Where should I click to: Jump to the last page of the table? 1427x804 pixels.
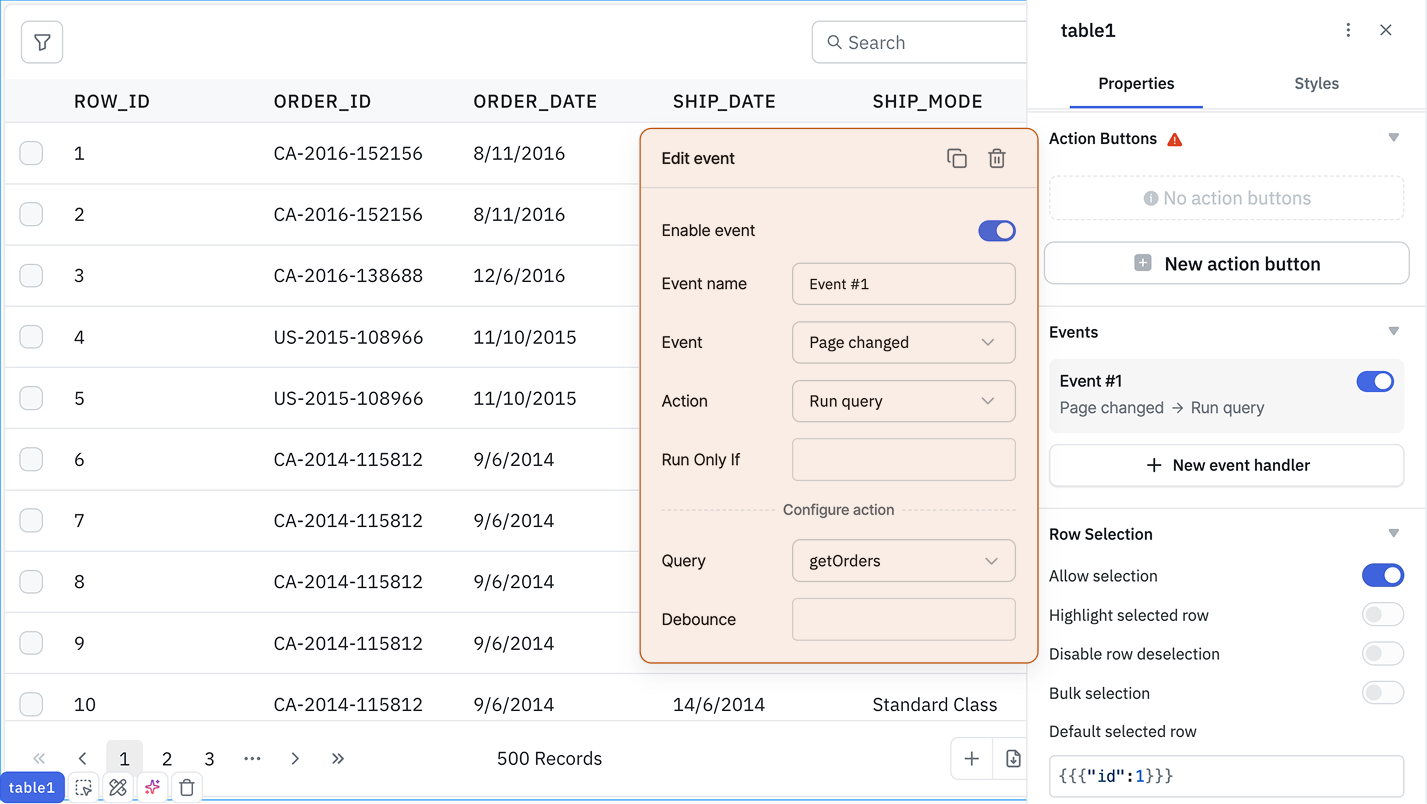(338, 759)
